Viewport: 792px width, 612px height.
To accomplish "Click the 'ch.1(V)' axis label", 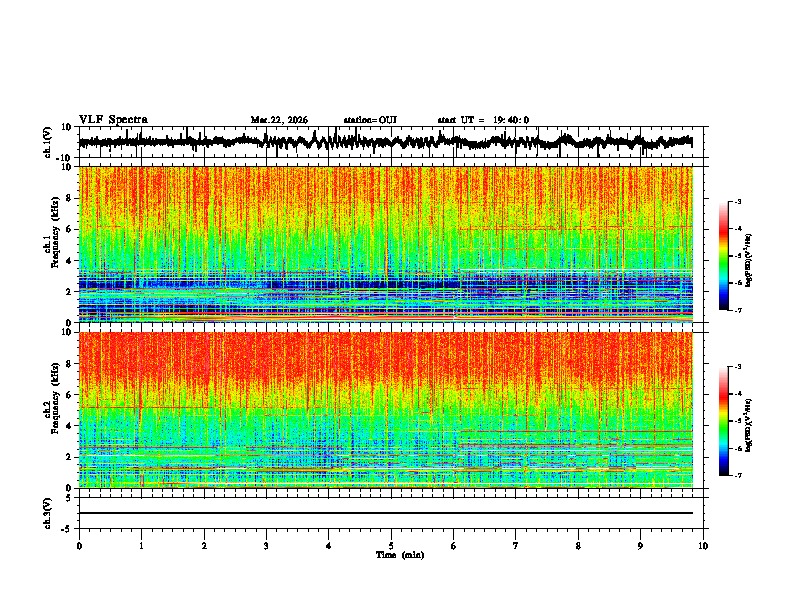I will click(x=48, y=142).
